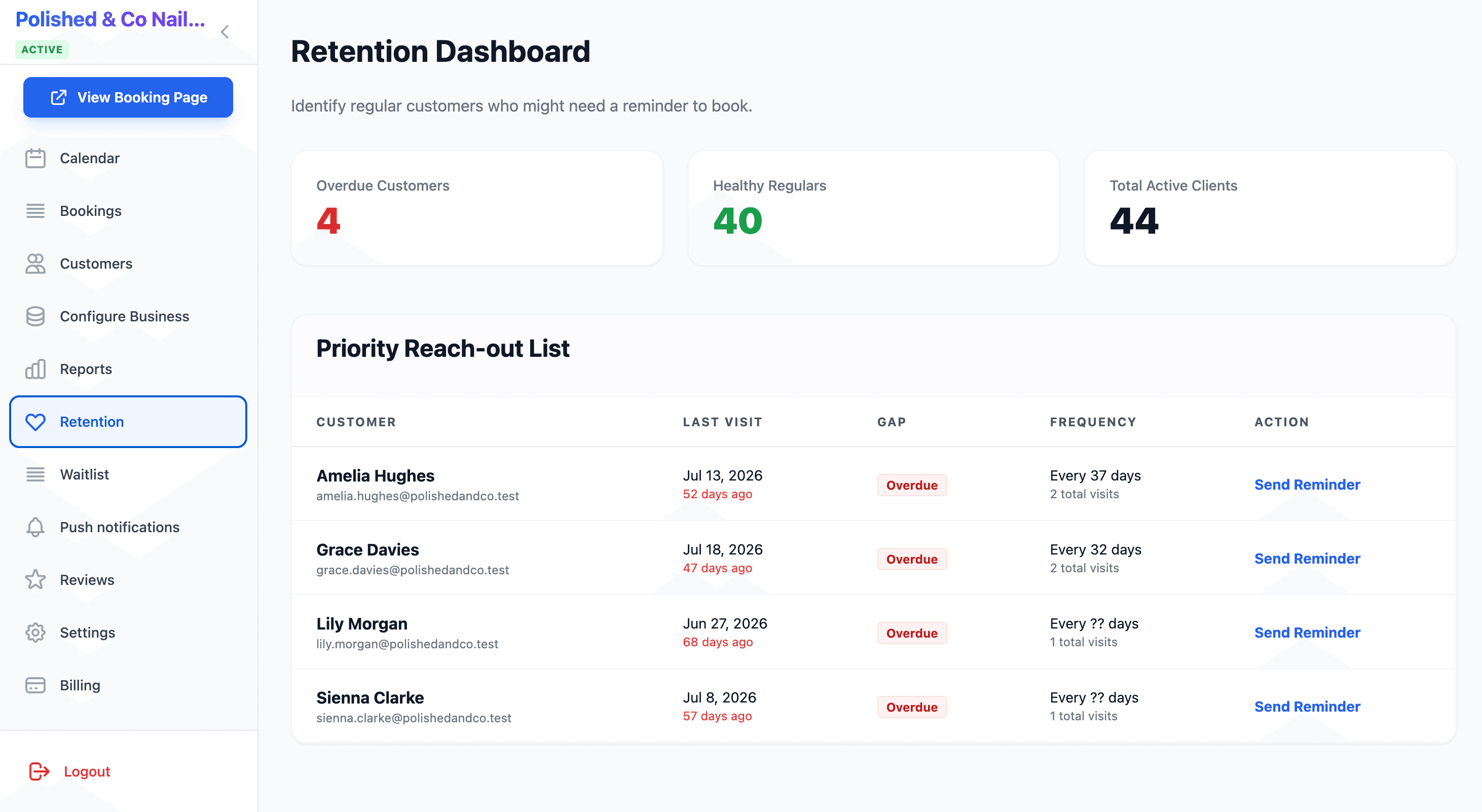Click the Reports bar chart icon

[x=35, y=369]
